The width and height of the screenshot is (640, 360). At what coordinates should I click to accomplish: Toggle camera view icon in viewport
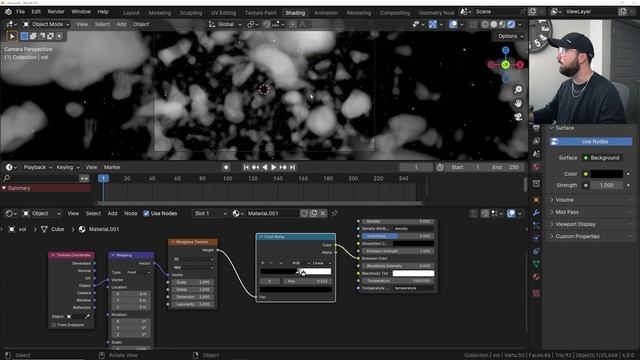tap(518, 117)
